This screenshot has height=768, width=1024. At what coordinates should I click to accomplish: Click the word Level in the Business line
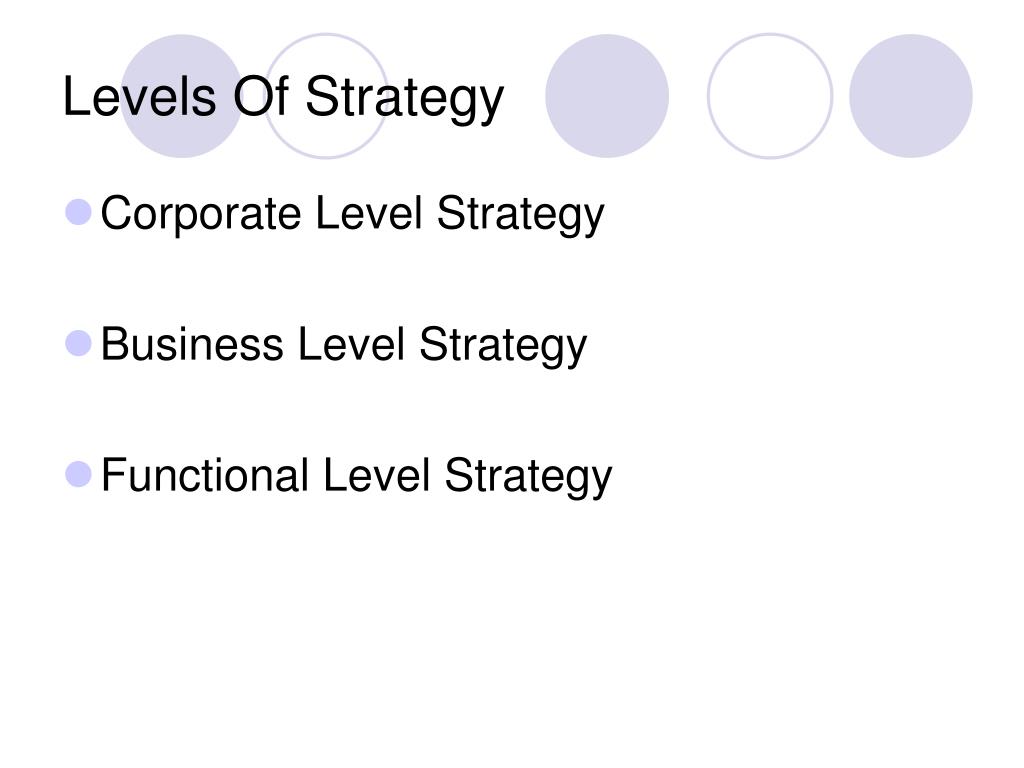[x=351, y=344]
